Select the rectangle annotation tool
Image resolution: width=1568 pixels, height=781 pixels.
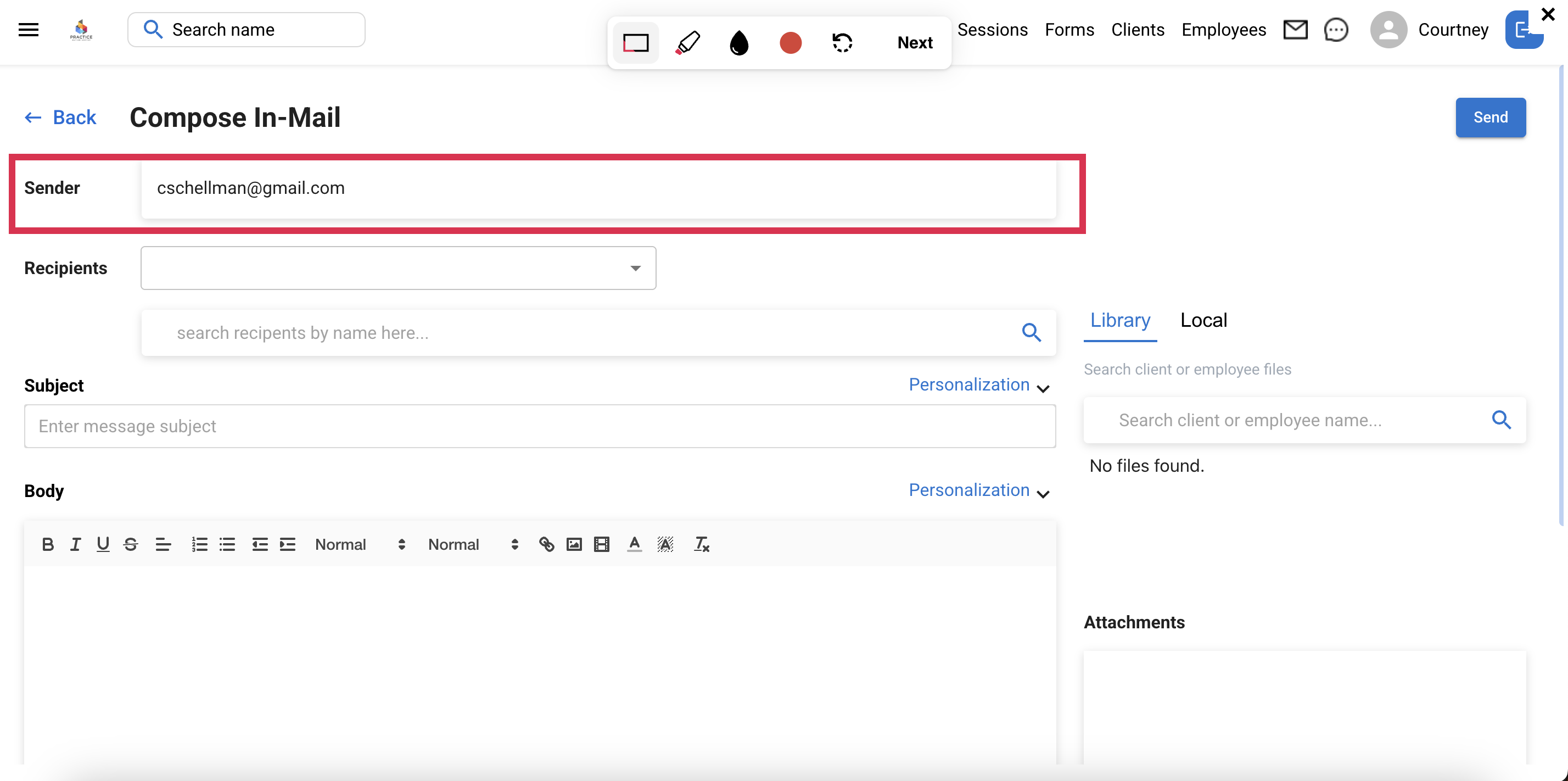[x=635, y=43]
